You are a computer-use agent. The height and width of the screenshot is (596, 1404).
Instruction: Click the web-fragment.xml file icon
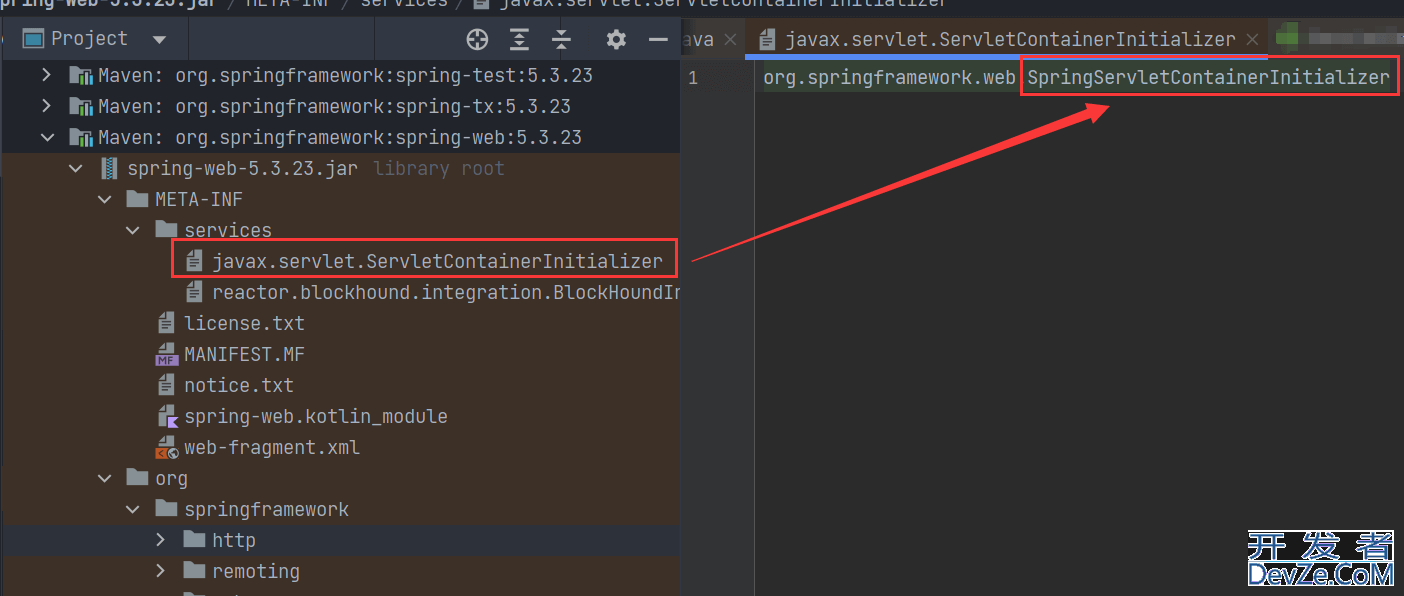coord(166,447)
